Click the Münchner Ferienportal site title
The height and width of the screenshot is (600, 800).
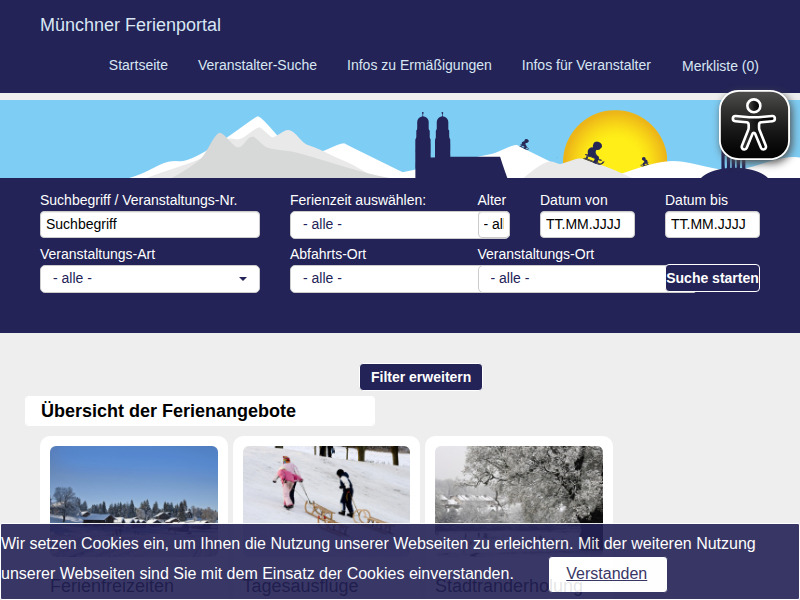click(130, 25)
